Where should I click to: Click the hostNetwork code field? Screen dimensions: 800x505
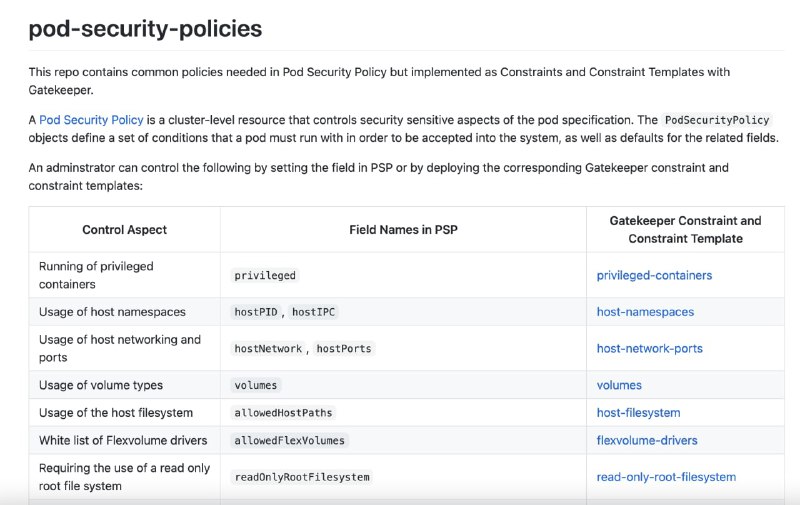[268, 348]
